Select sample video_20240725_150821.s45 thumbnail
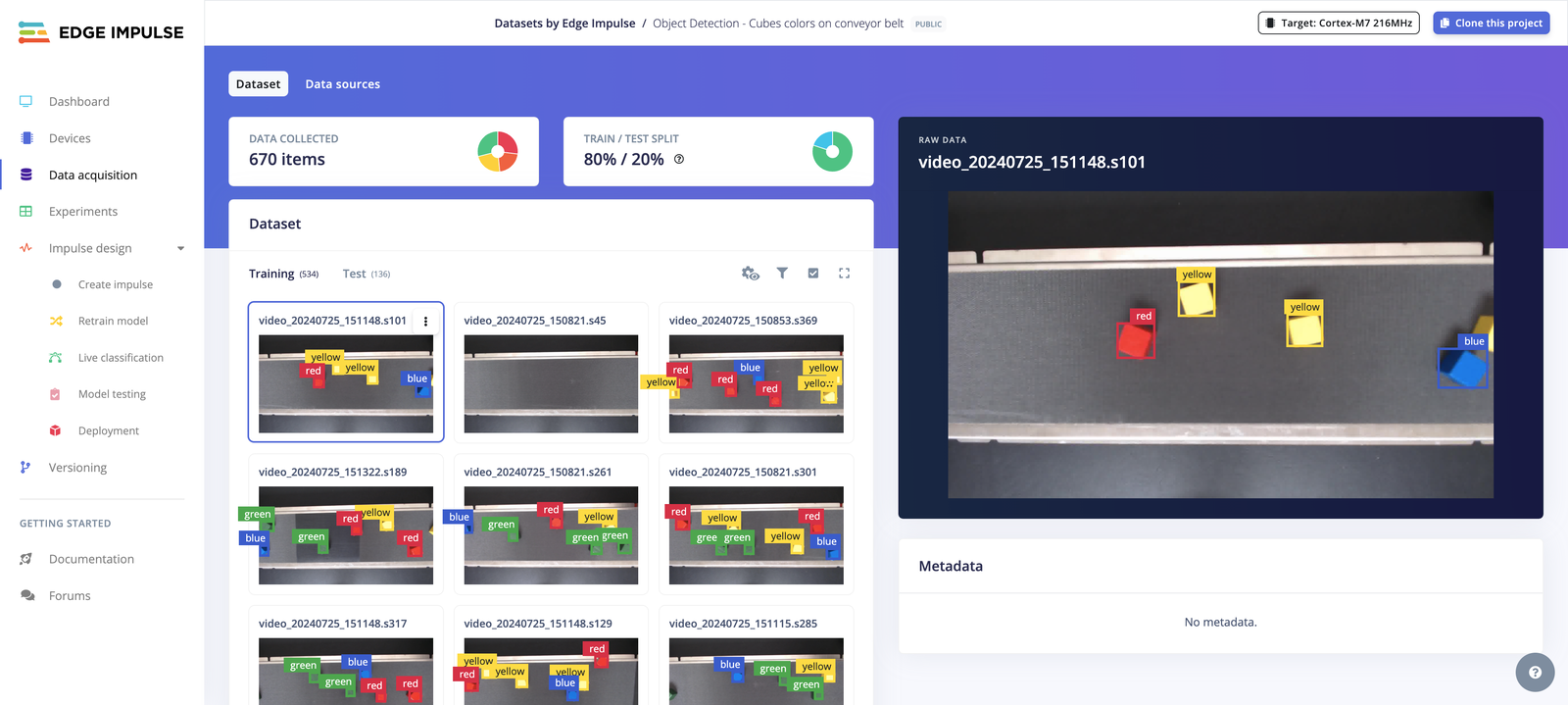 tap(551, 383)
